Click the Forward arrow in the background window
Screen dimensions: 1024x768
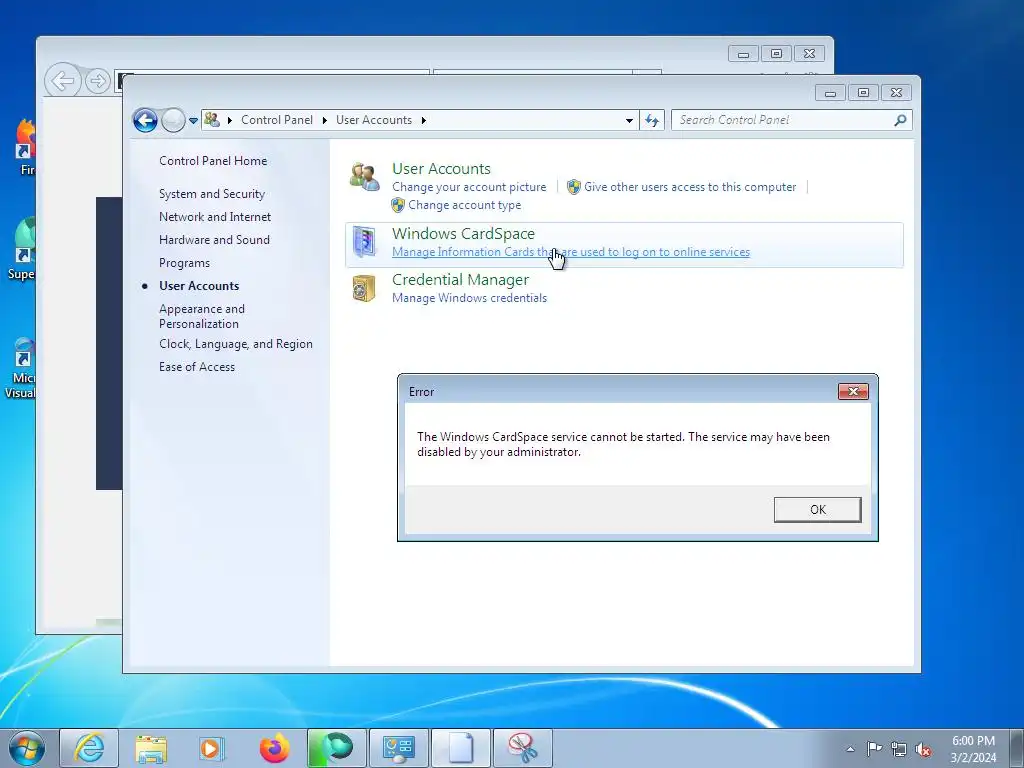click(97, 81)
